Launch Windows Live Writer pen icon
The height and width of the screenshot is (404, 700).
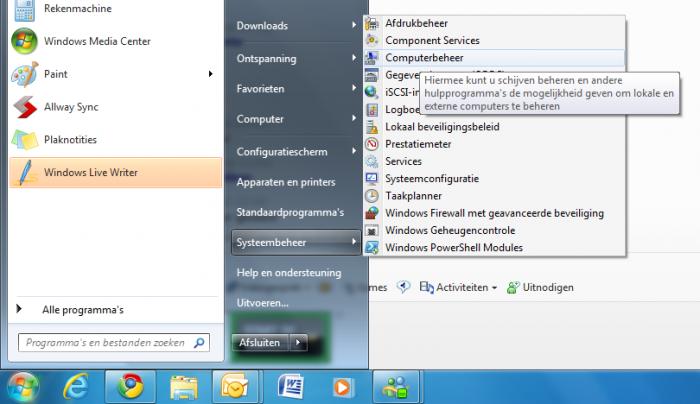point(26,172)
